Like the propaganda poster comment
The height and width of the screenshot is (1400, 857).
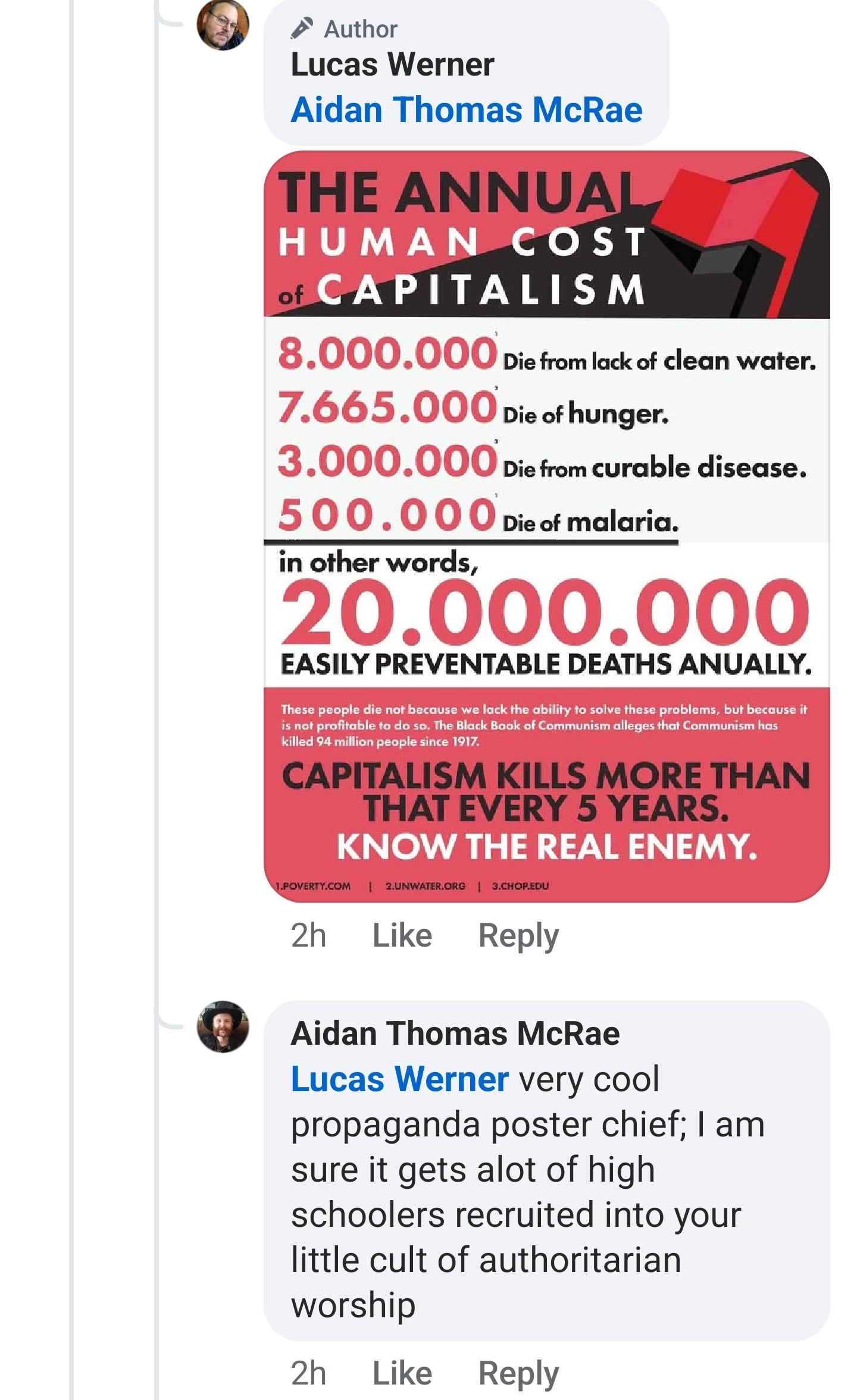point(402,1373)
